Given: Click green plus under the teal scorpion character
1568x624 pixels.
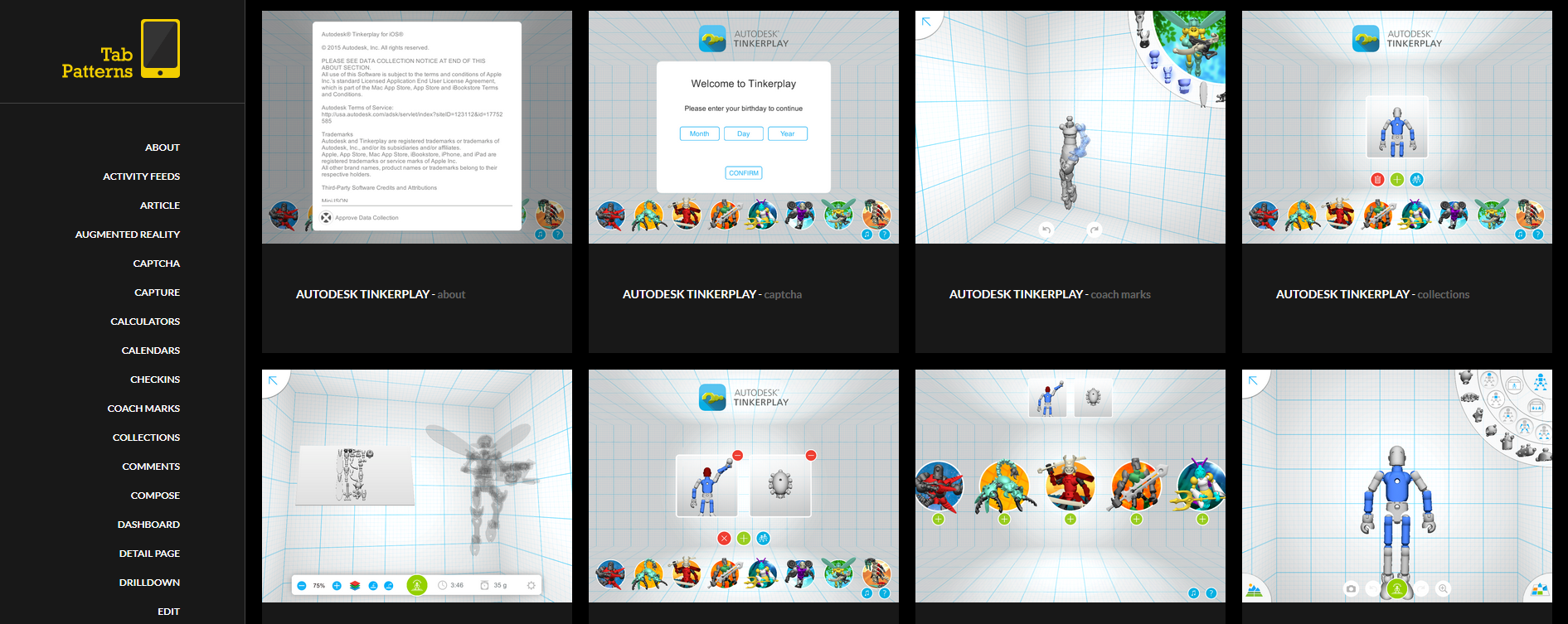Looking at the screenshot, I should [1004, 519].
